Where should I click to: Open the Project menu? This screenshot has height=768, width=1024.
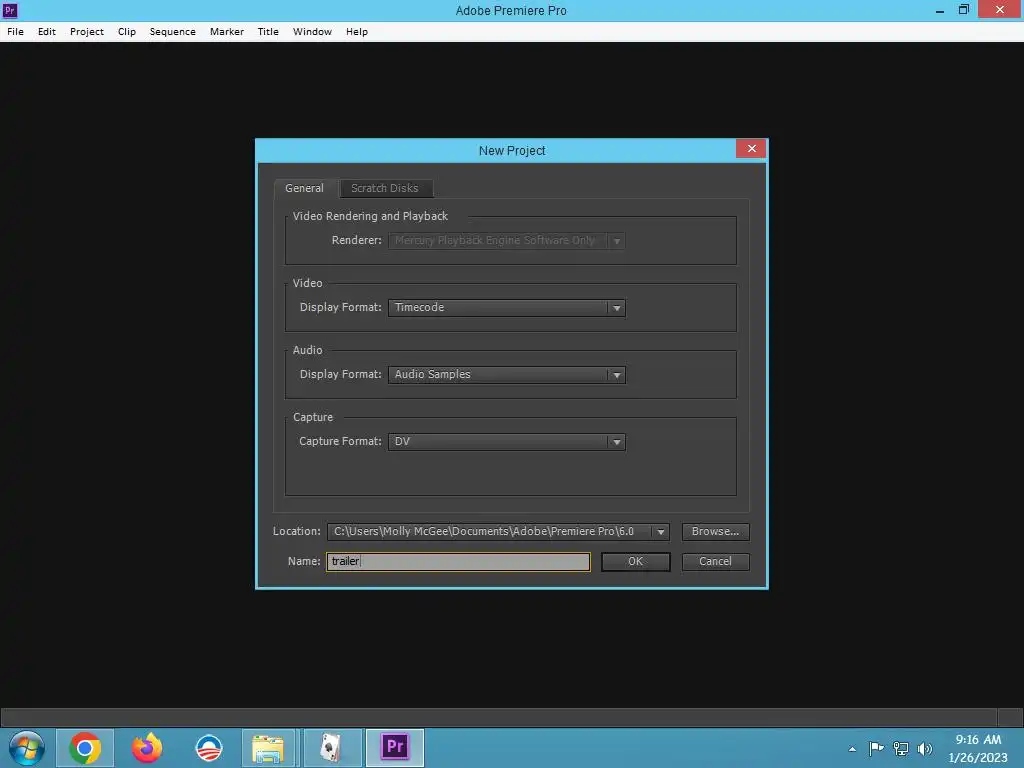87,31
